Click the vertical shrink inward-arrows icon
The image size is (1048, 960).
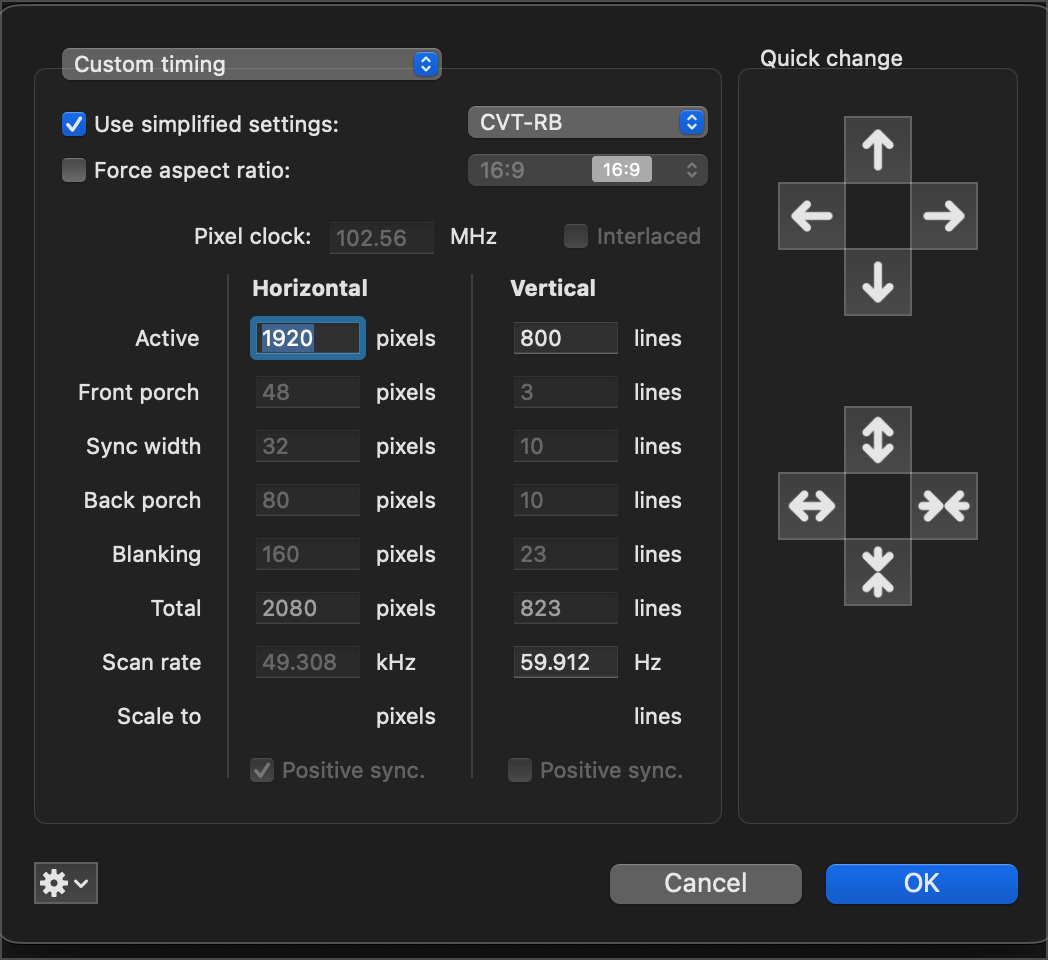click(x=878, y=572)
